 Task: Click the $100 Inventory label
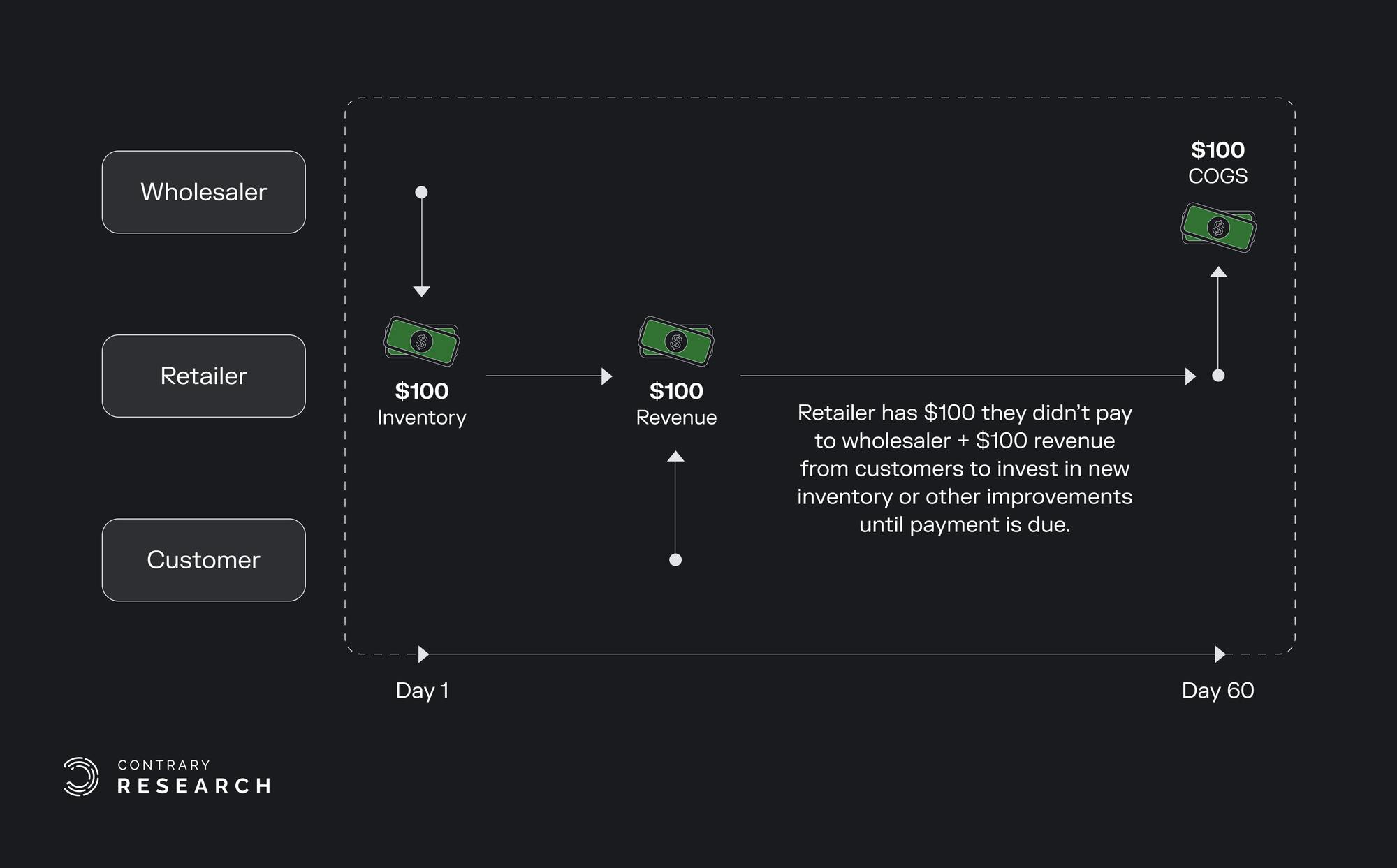click(421, 404)
